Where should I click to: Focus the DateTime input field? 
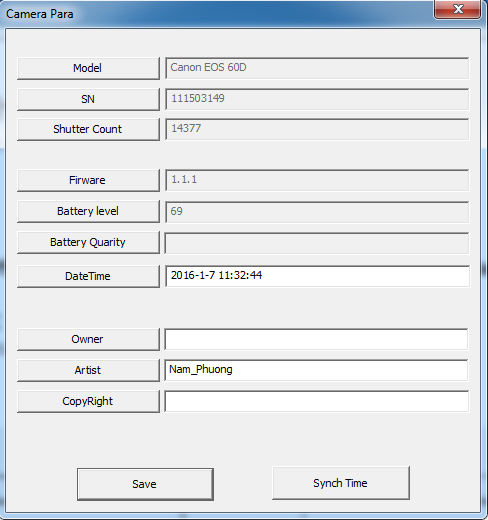point(317,276)
